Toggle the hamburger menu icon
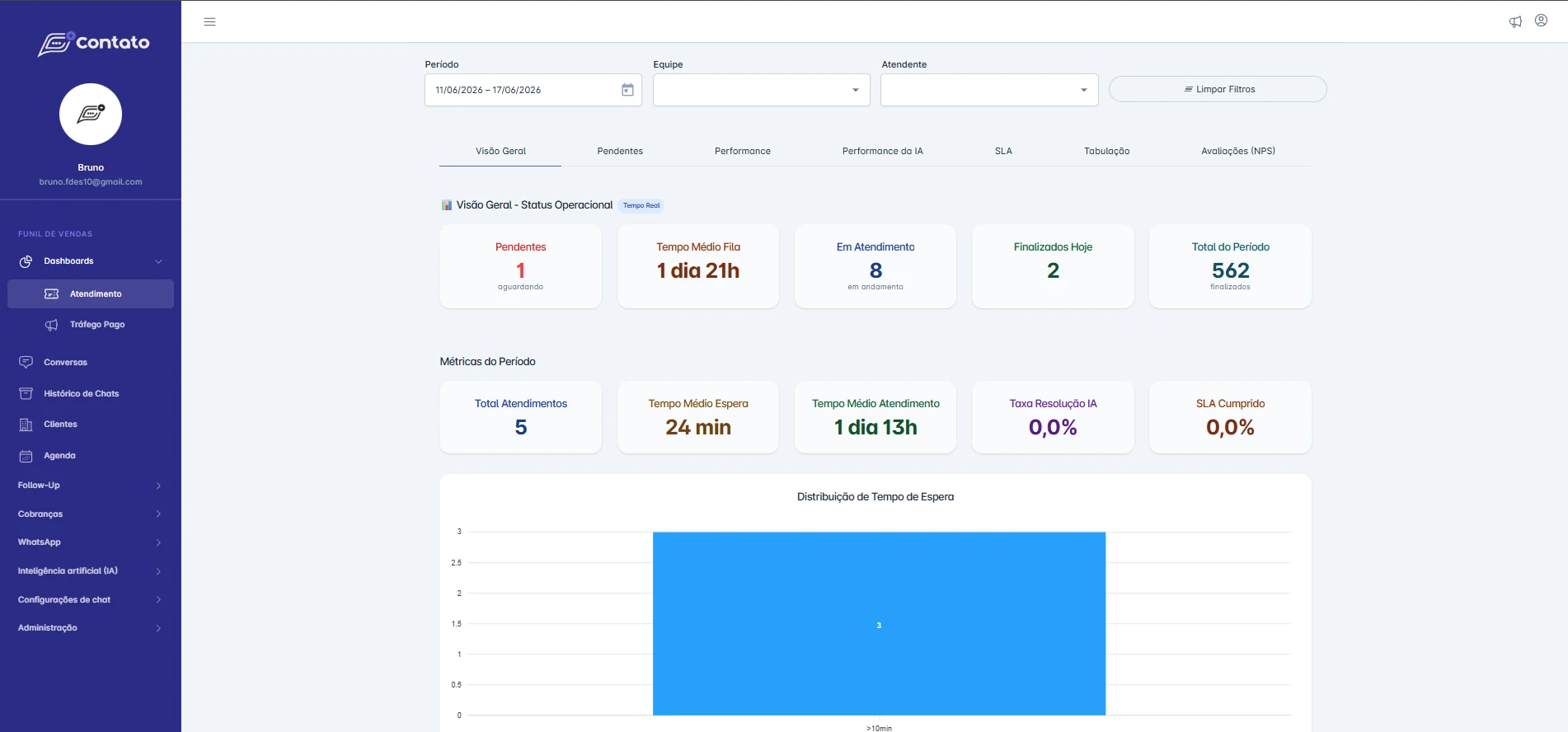The height and width of the screenshot is (732, 1568). 209,22
